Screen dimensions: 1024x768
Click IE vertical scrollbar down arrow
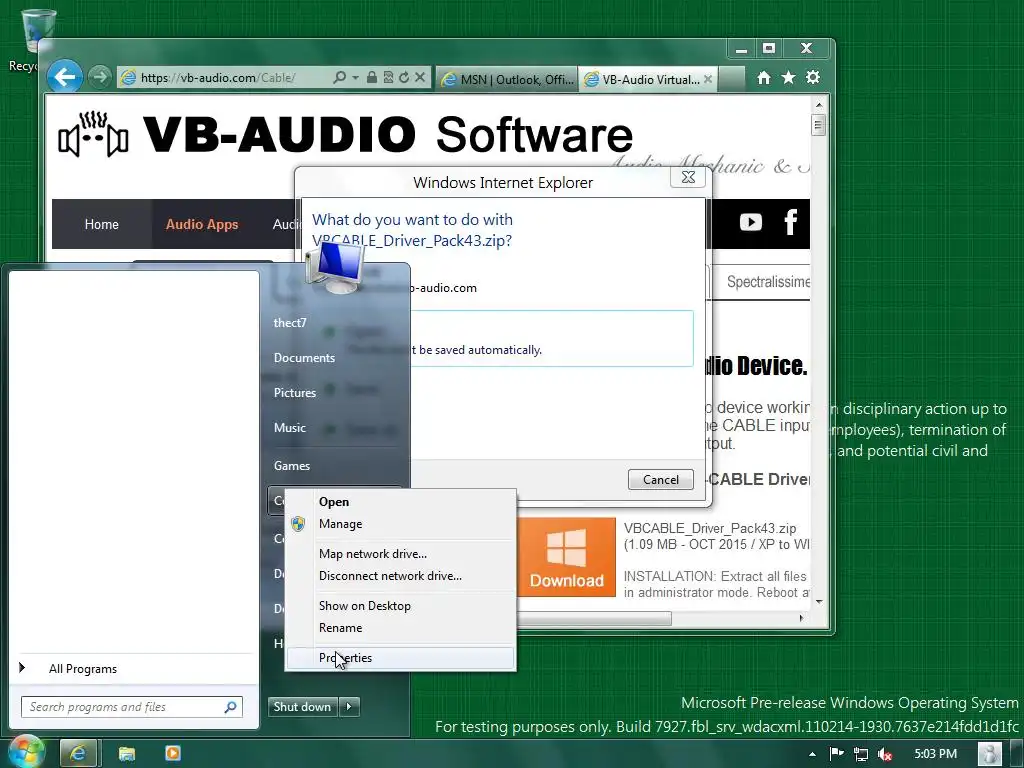point(819,601)
